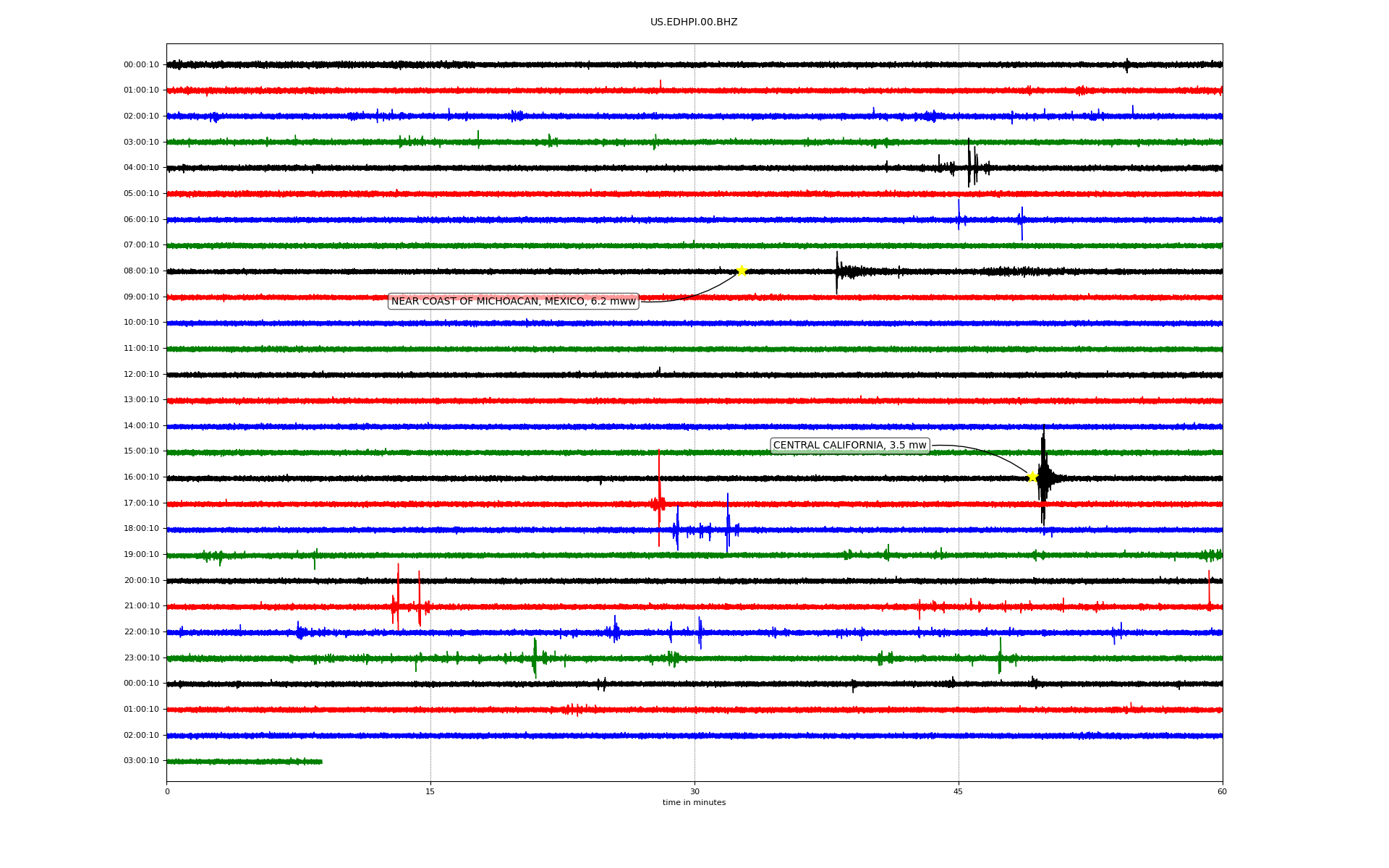Click the 60-minute tick label on x-axis

pos(1222,791)
